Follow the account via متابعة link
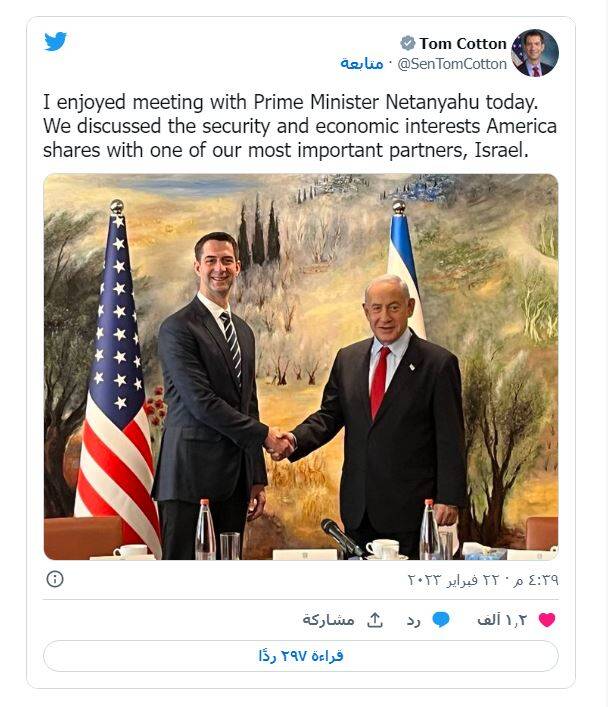Image resolution: width=608 pixels, height=707 pixels. pos(362,63)
